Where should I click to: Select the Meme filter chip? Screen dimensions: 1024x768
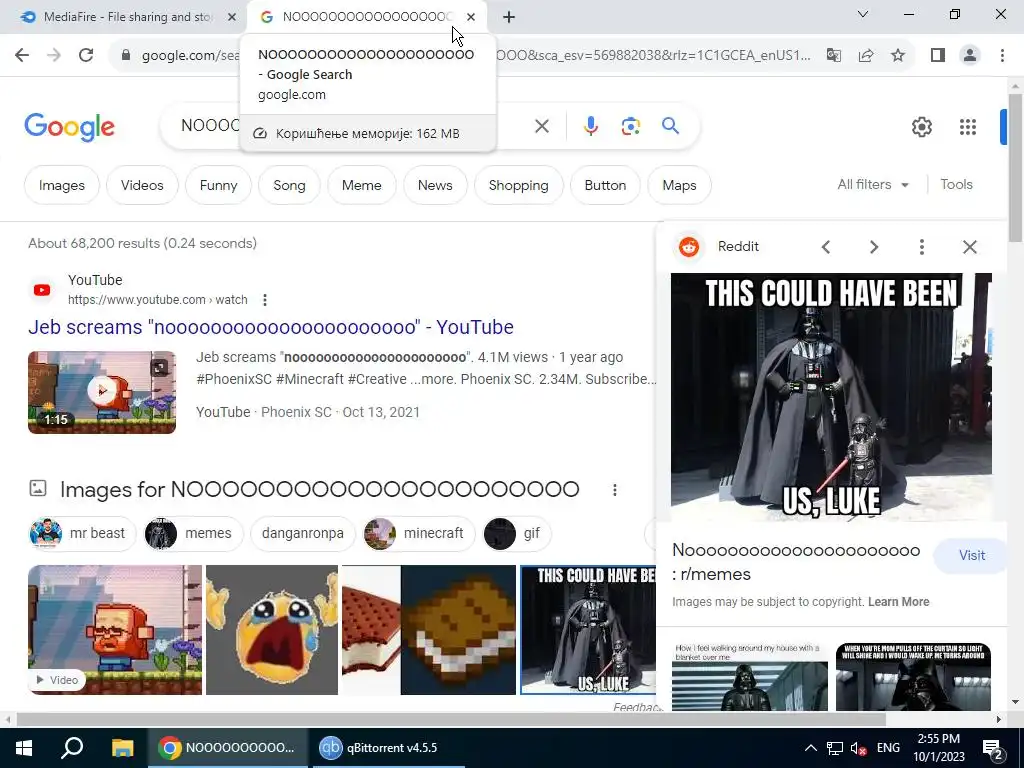click(x=361, y=185)
